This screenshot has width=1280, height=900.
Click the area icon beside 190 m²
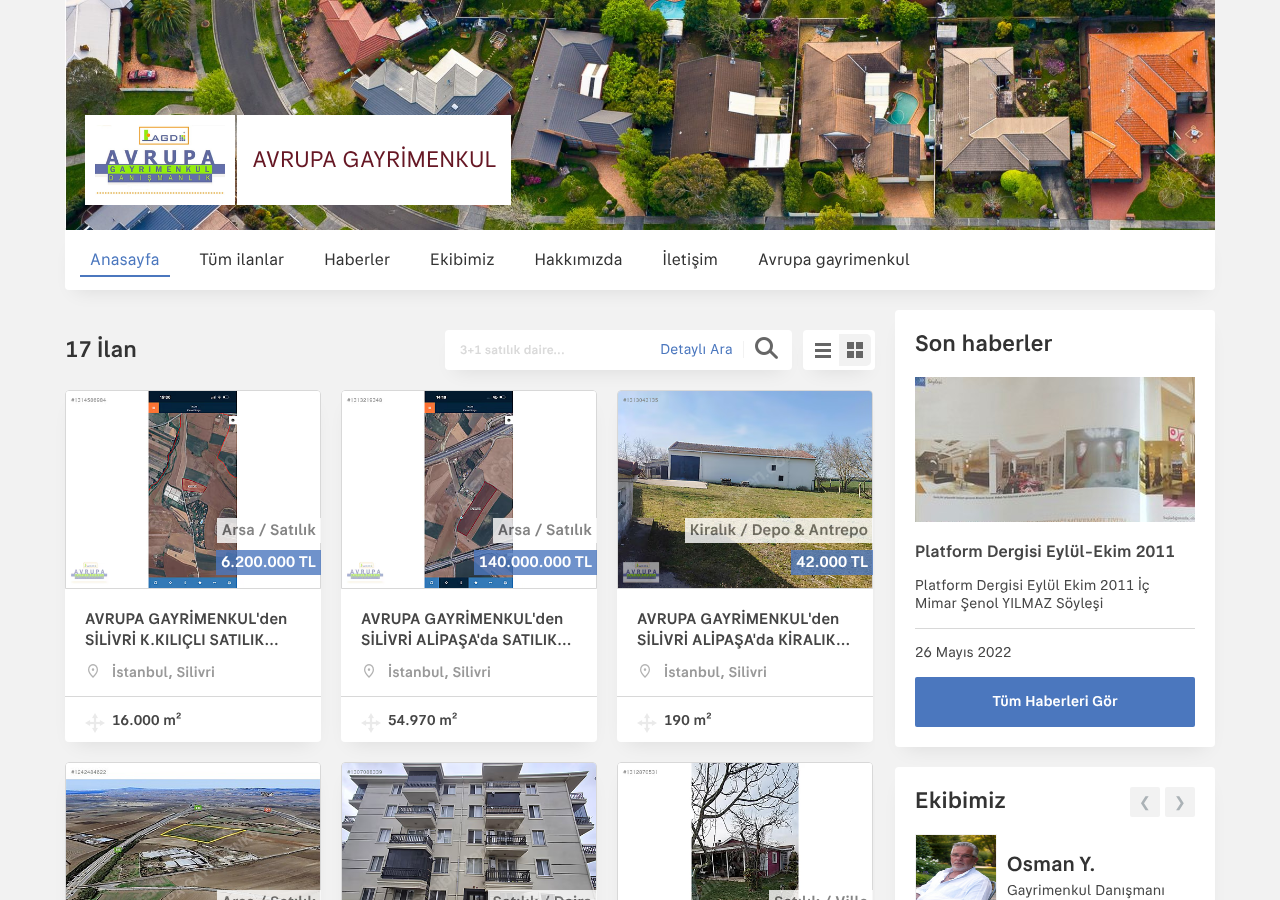(647, 722)
